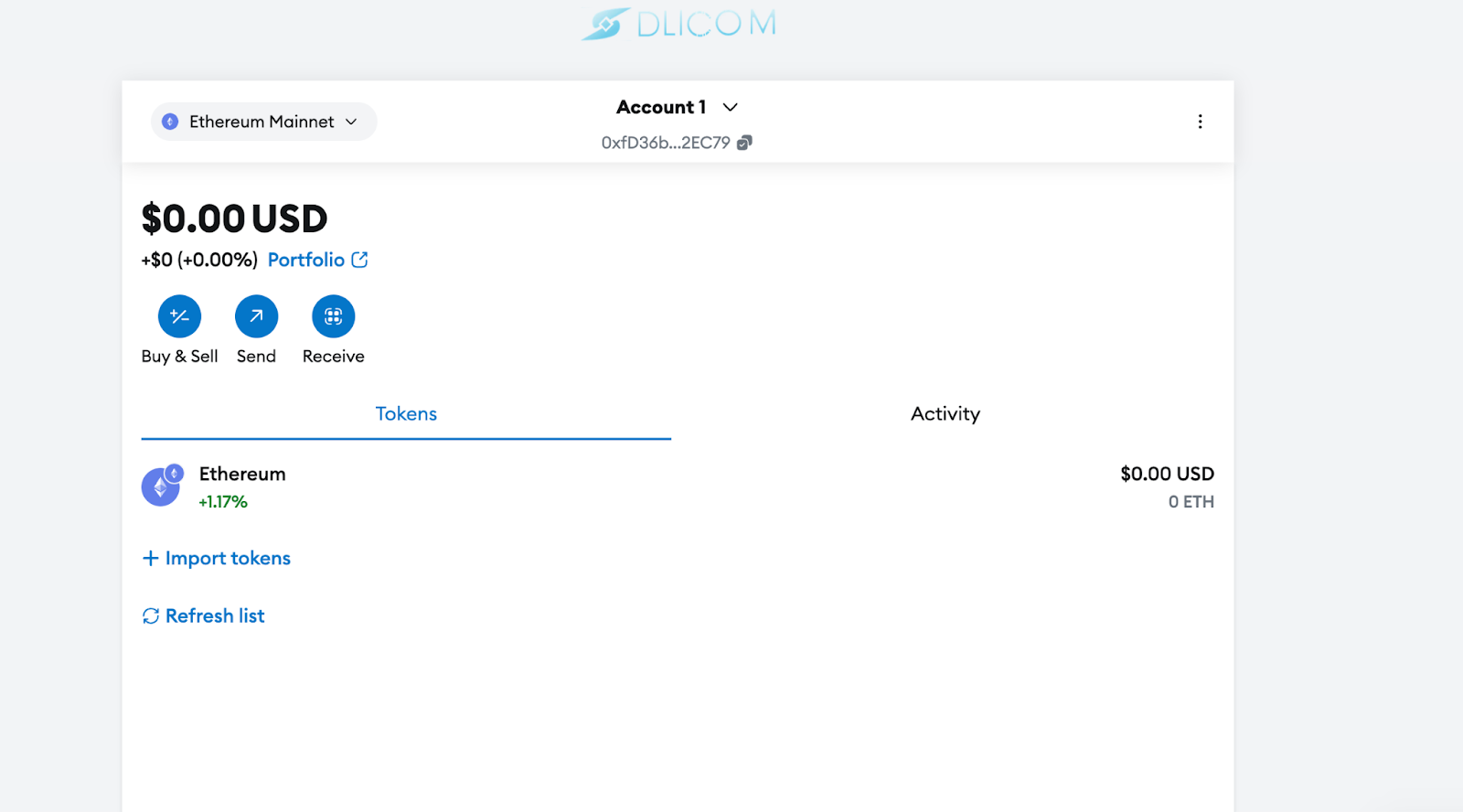Open the Ethereum Mainnet network selector

[263, 122]
